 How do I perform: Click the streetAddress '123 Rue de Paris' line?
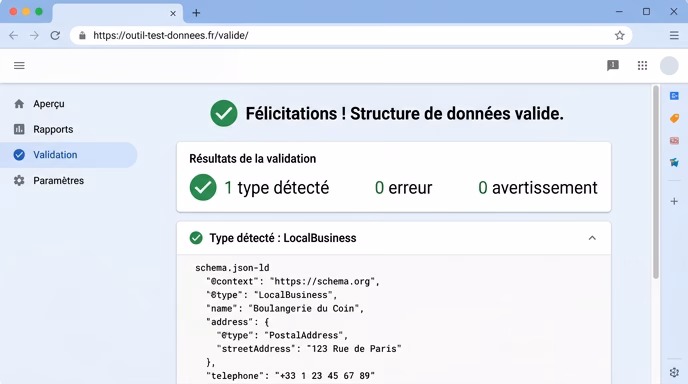point(309,349)
